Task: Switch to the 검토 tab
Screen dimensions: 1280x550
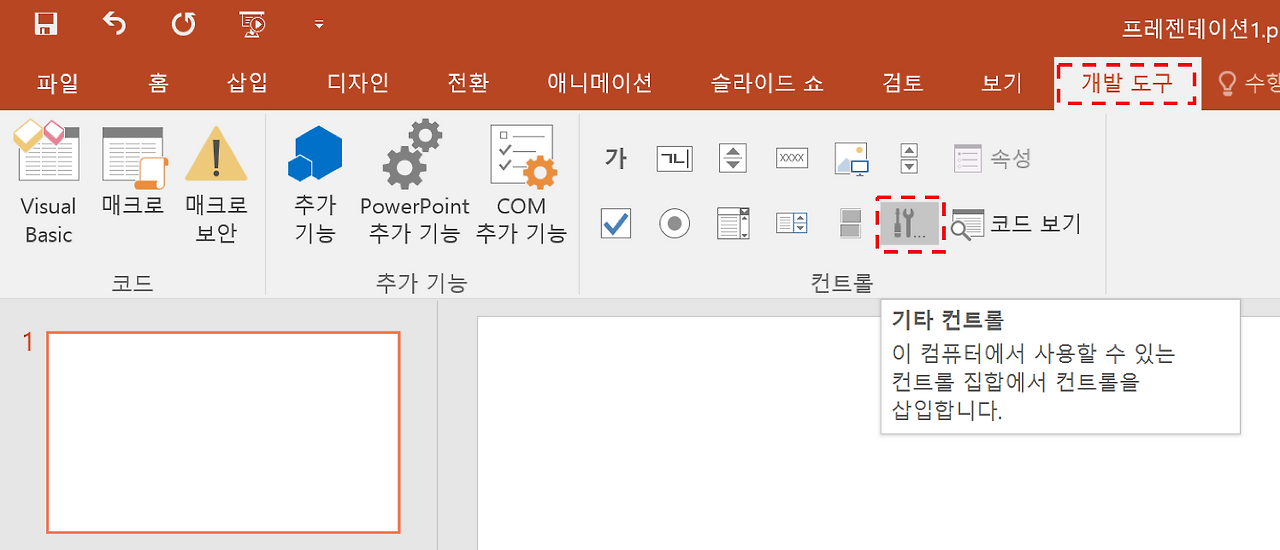Action: pyautogui.click(x=903, y=83)
